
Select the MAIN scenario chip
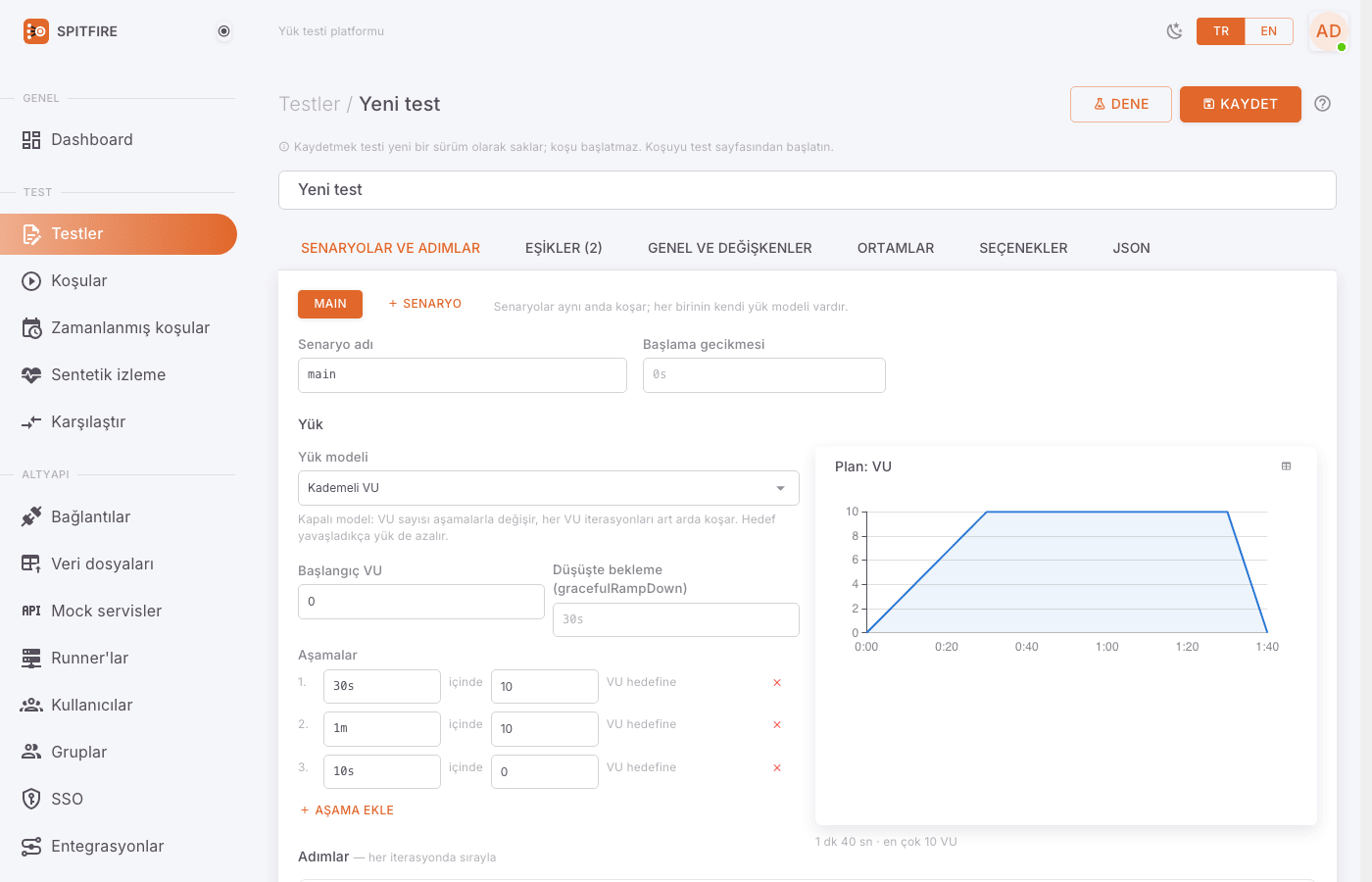[x=330, y=304]
